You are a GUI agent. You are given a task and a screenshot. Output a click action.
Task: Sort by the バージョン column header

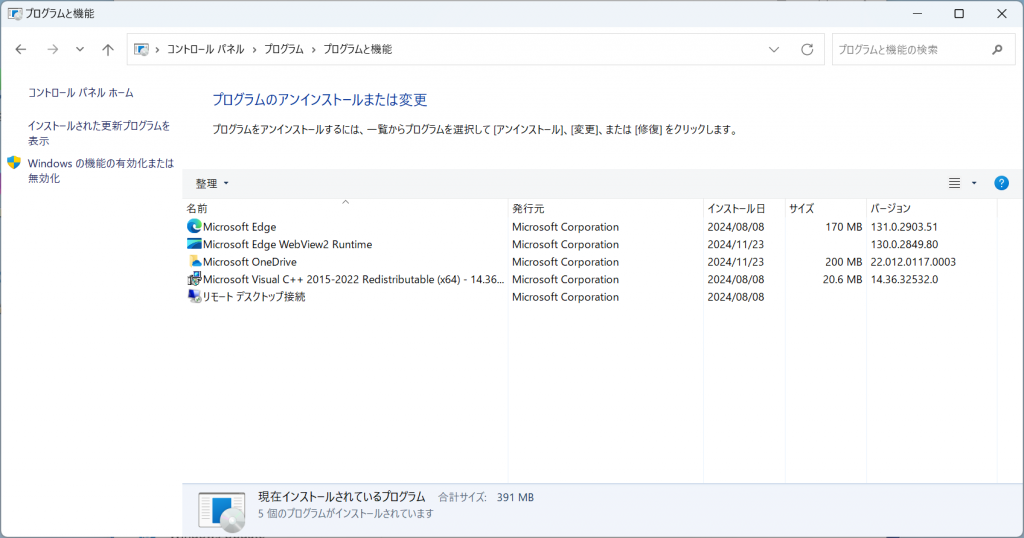pos(932,208)
